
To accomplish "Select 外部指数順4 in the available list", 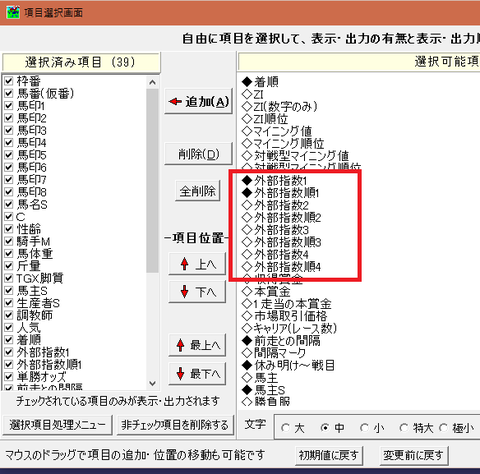I will point(282,267).
